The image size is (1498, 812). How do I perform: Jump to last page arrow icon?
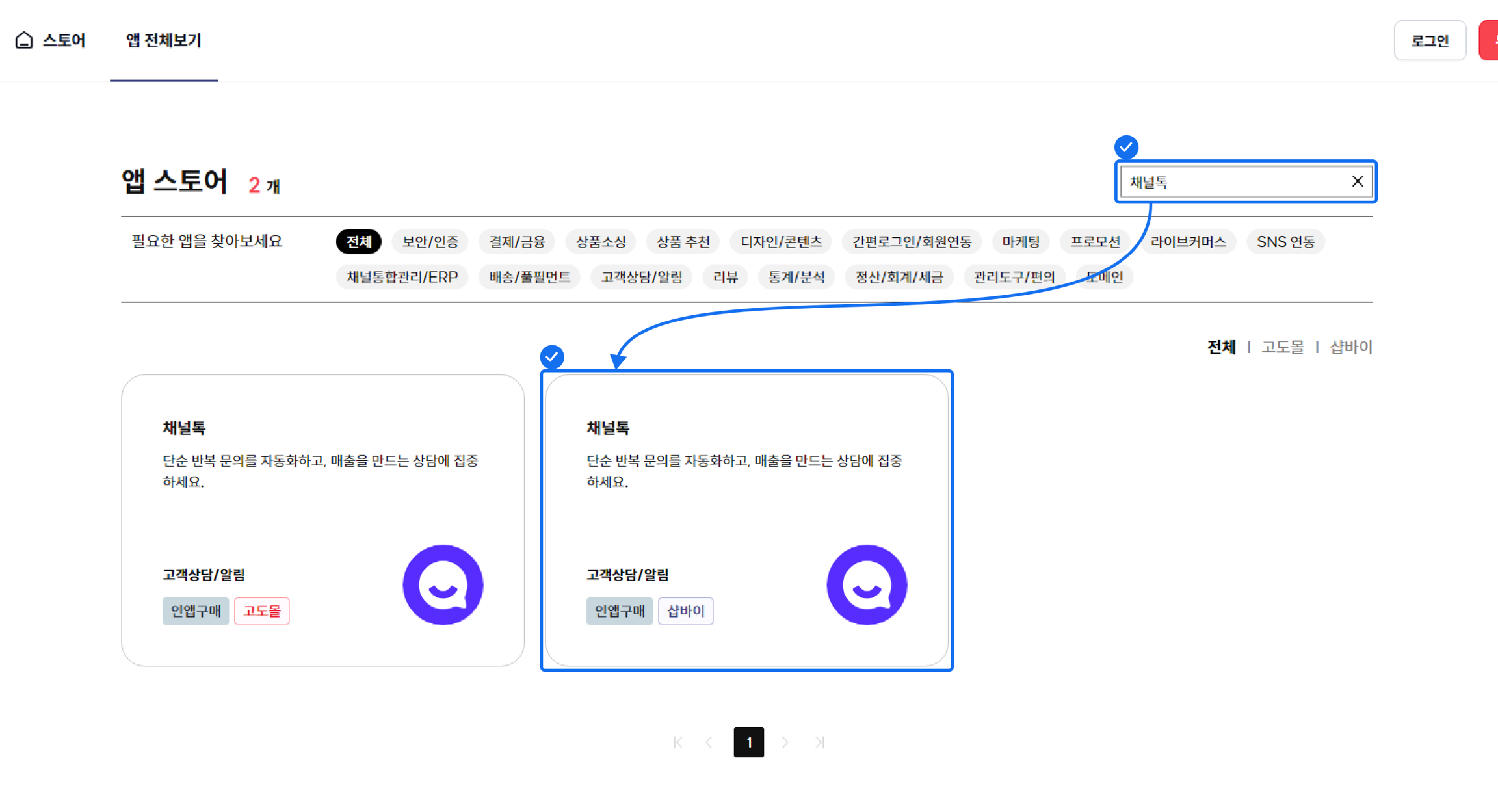[x=819, y=742]
